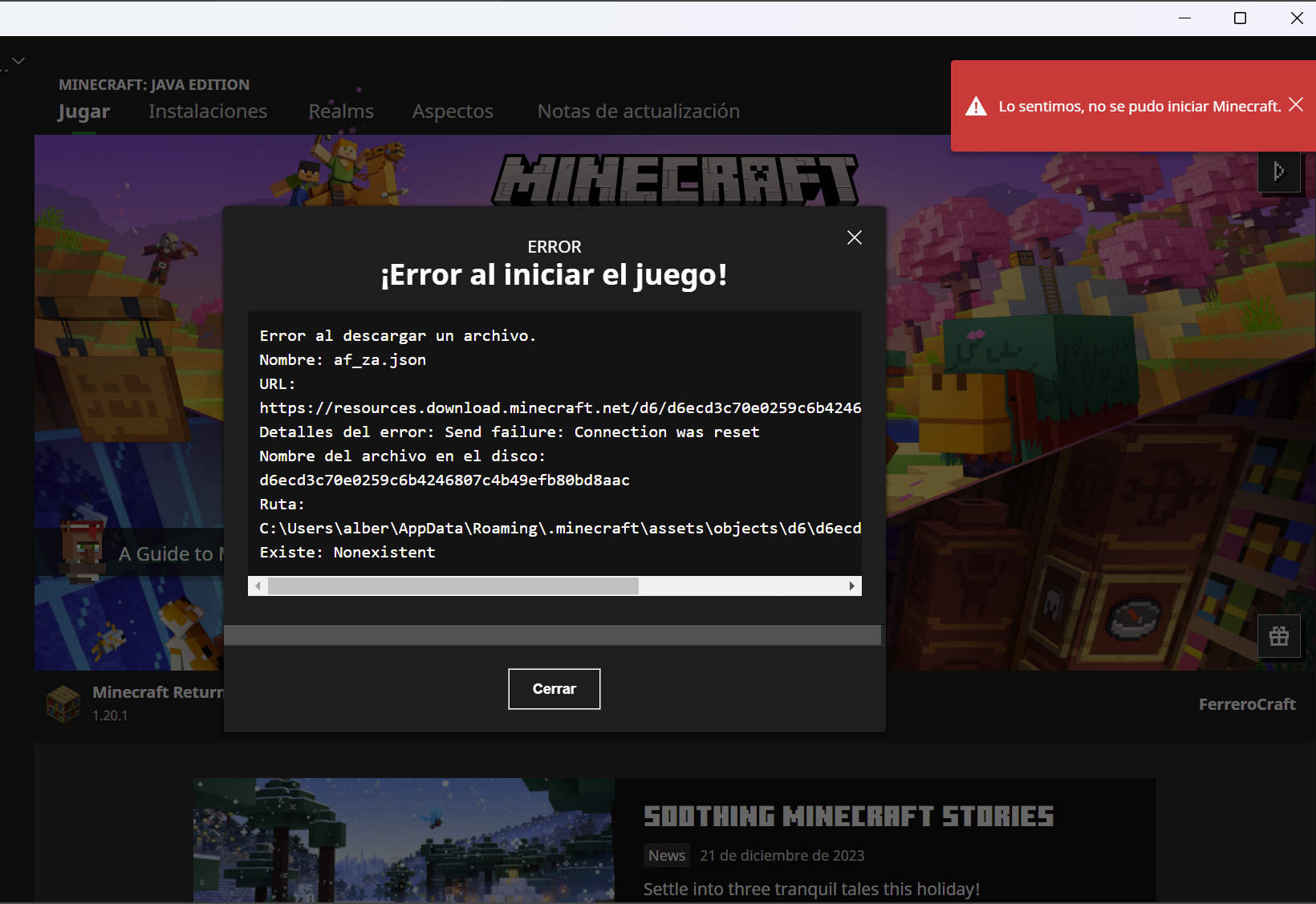Image resolution: width=1316 pixels, height=904 pixels.
Task: Switch to the Jugar tab
Action: pos(83,111)
